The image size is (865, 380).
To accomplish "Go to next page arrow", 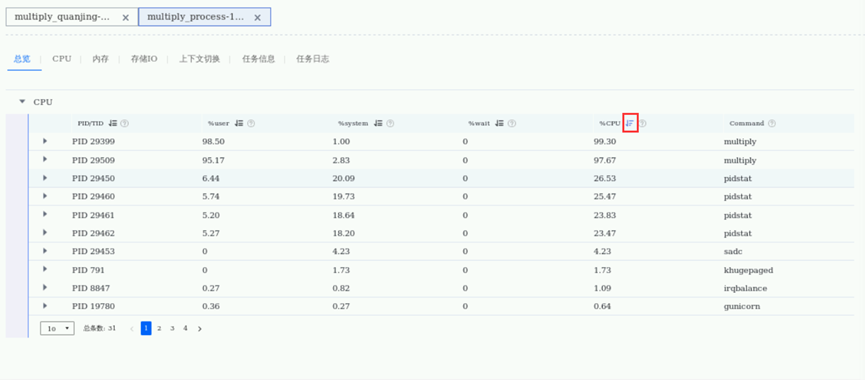I will [200, 329].
